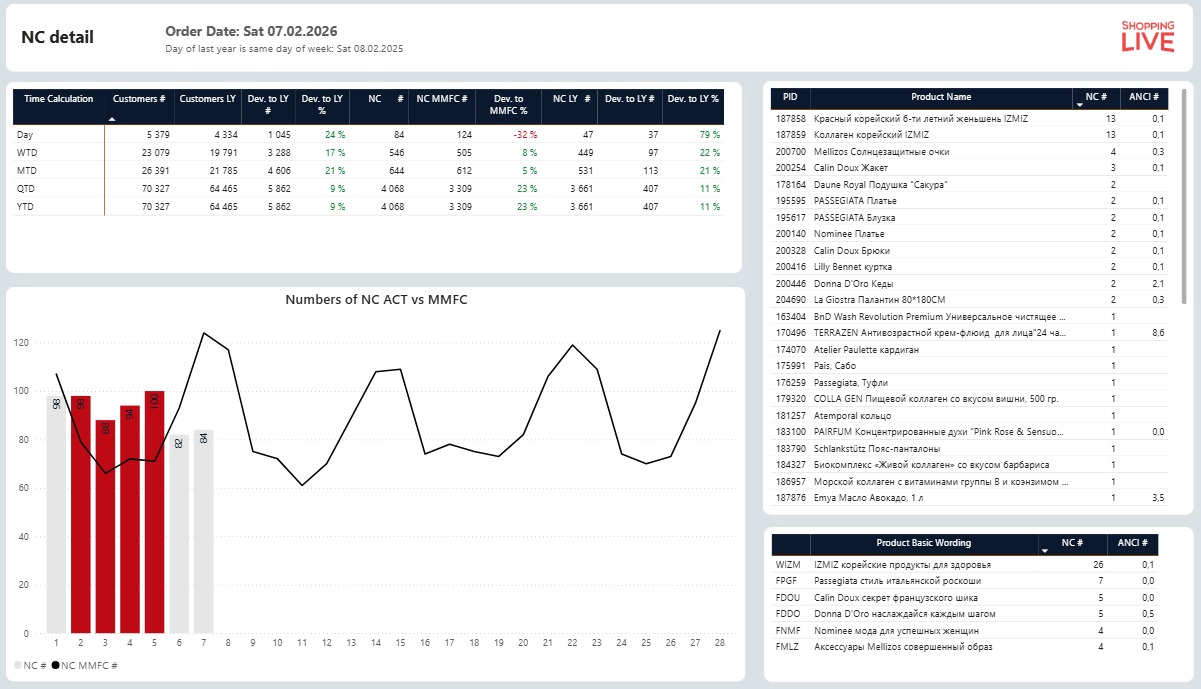Click the Shopping Live logo
The height and width of the screenshot is (689, 1201).
[1147, 36]
